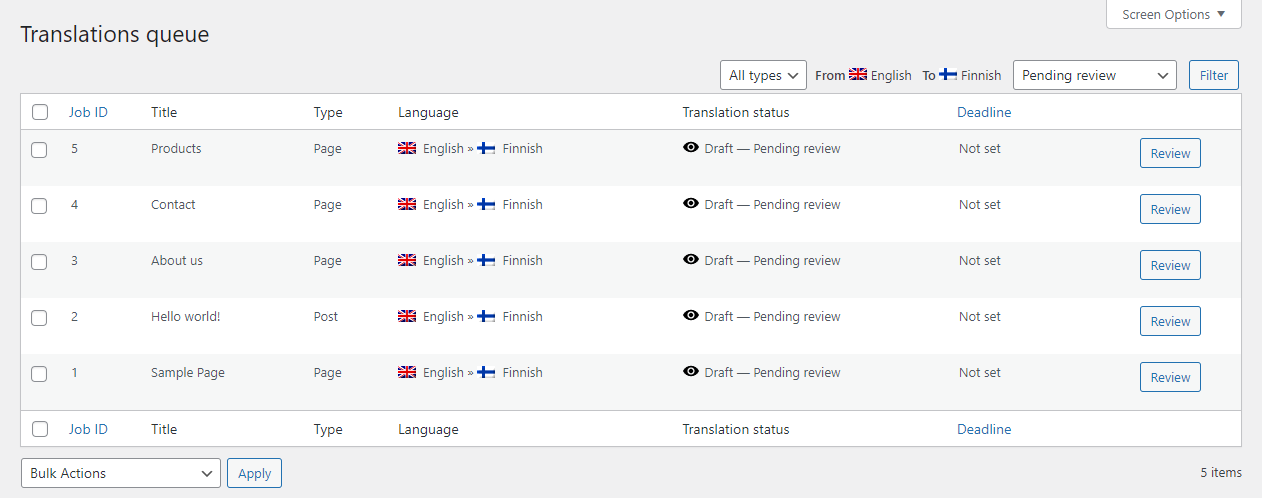1262x498 pixels.
Task: Open the All types dropdown
Action: (x=763, y=75)
